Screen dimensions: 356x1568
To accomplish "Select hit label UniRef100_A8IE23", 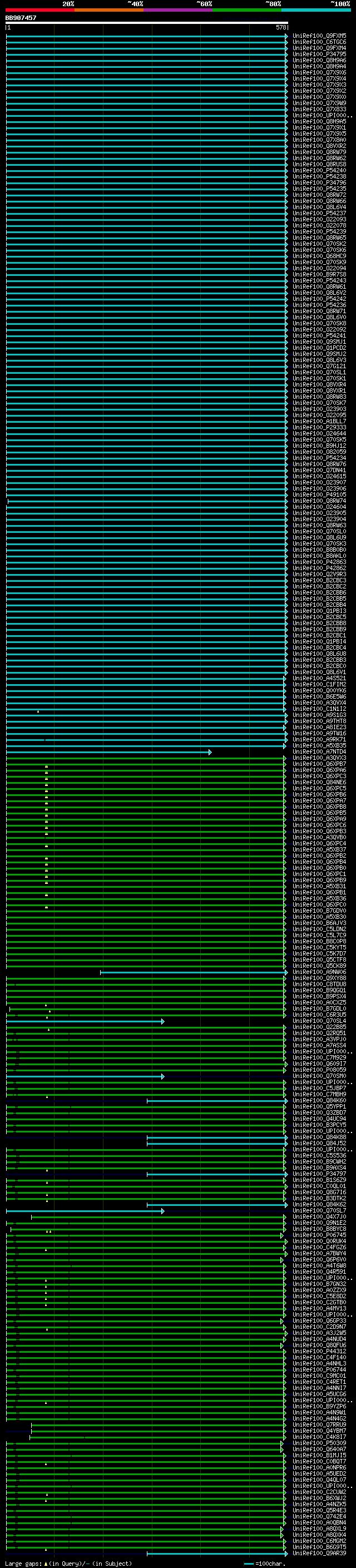I will (x=319, y=728).
